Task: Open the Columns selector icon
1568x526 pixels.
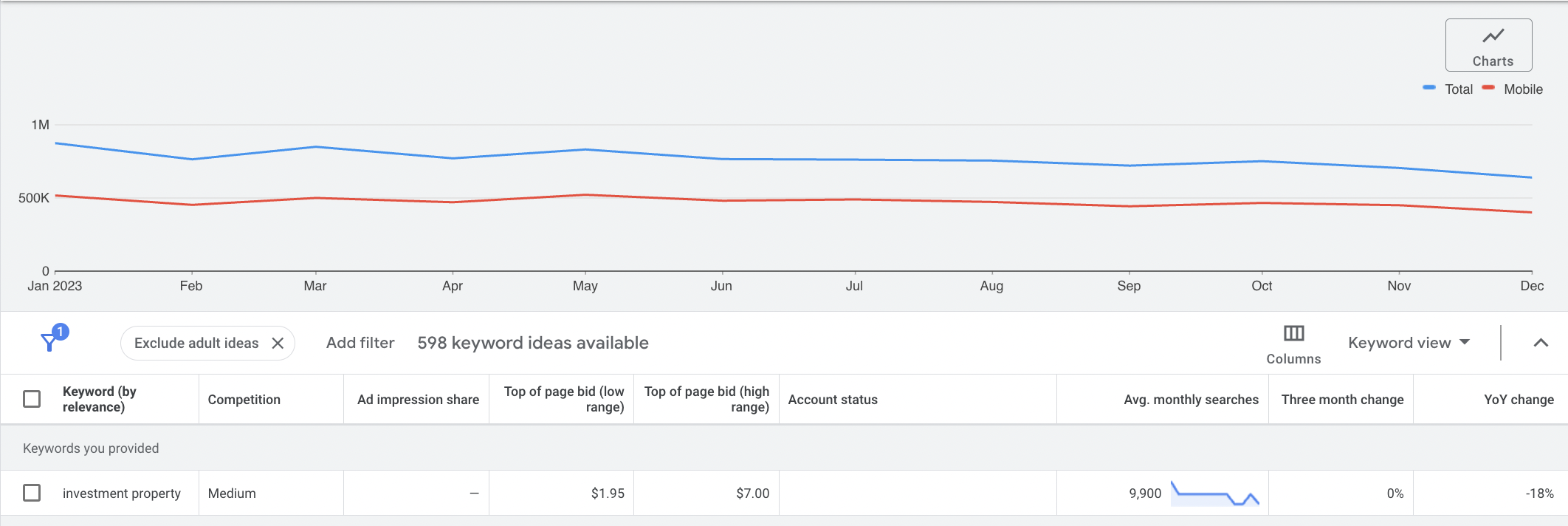Action: tap(1293, 333)
